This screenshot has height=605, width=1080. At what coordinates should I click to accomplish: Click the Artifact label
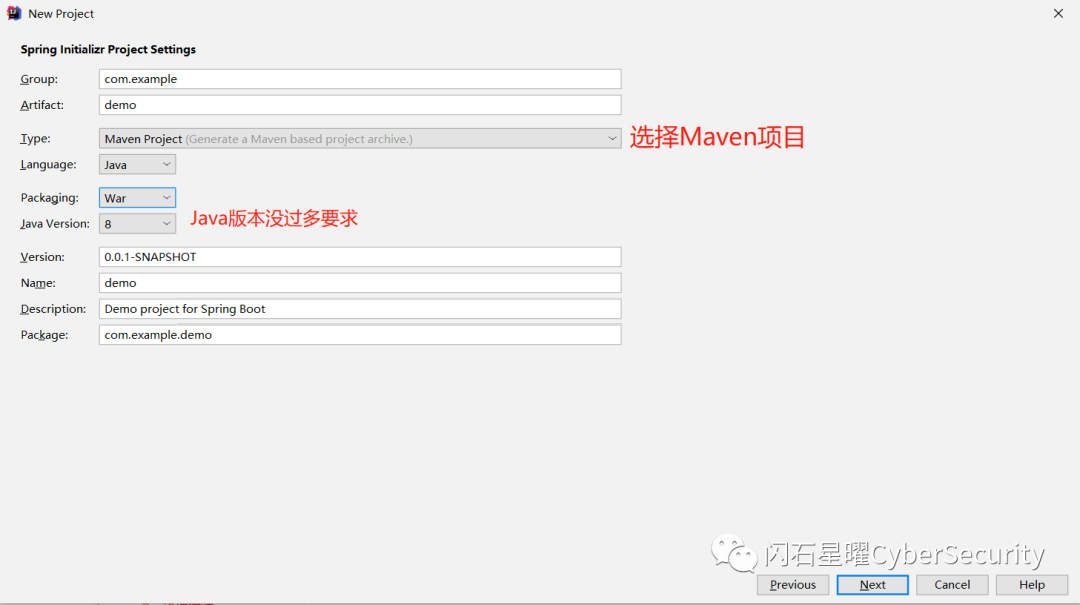(x=42, y=105)
